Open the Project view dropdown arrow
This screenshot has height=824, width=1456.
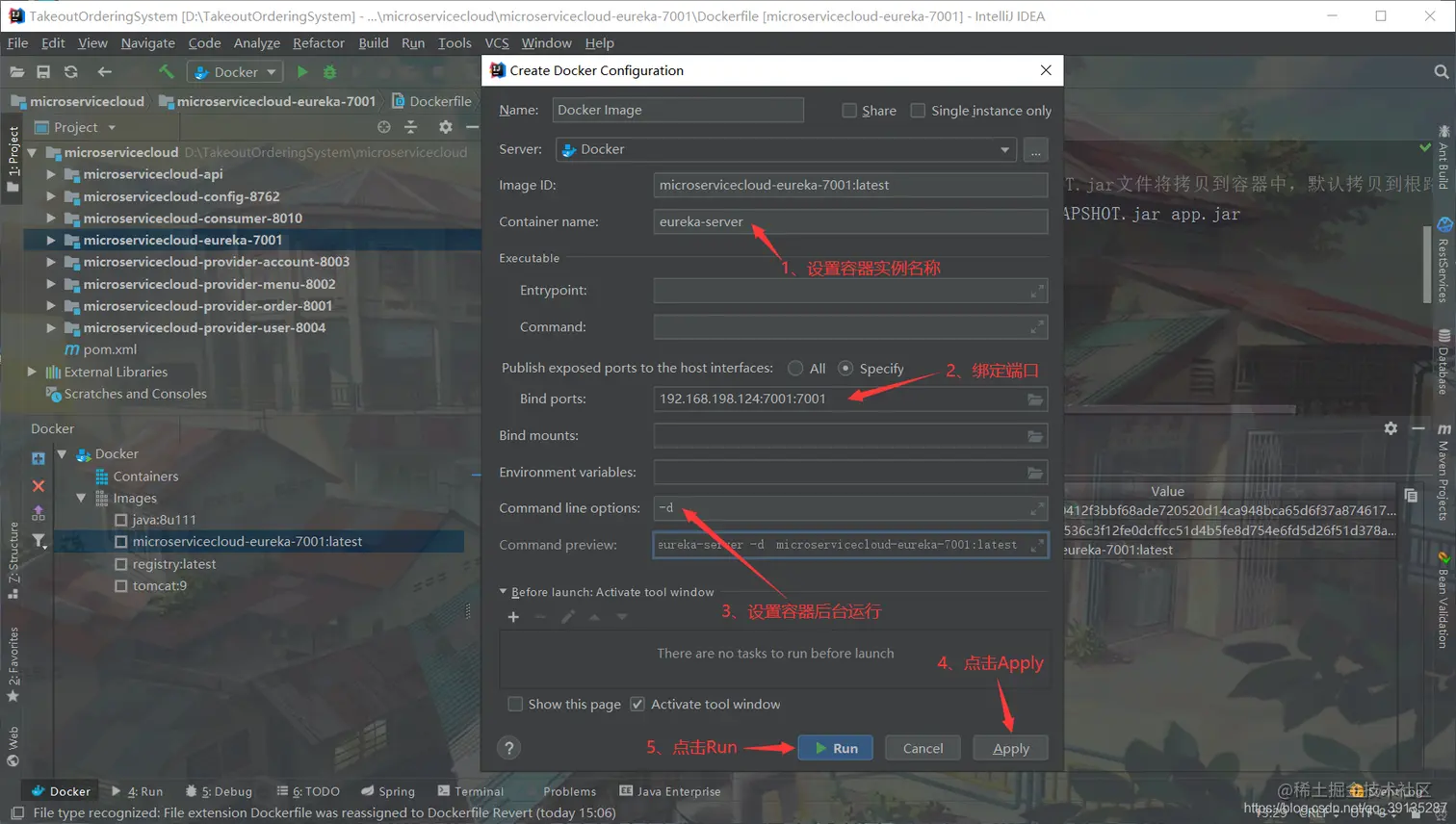[x=112, y=127]
